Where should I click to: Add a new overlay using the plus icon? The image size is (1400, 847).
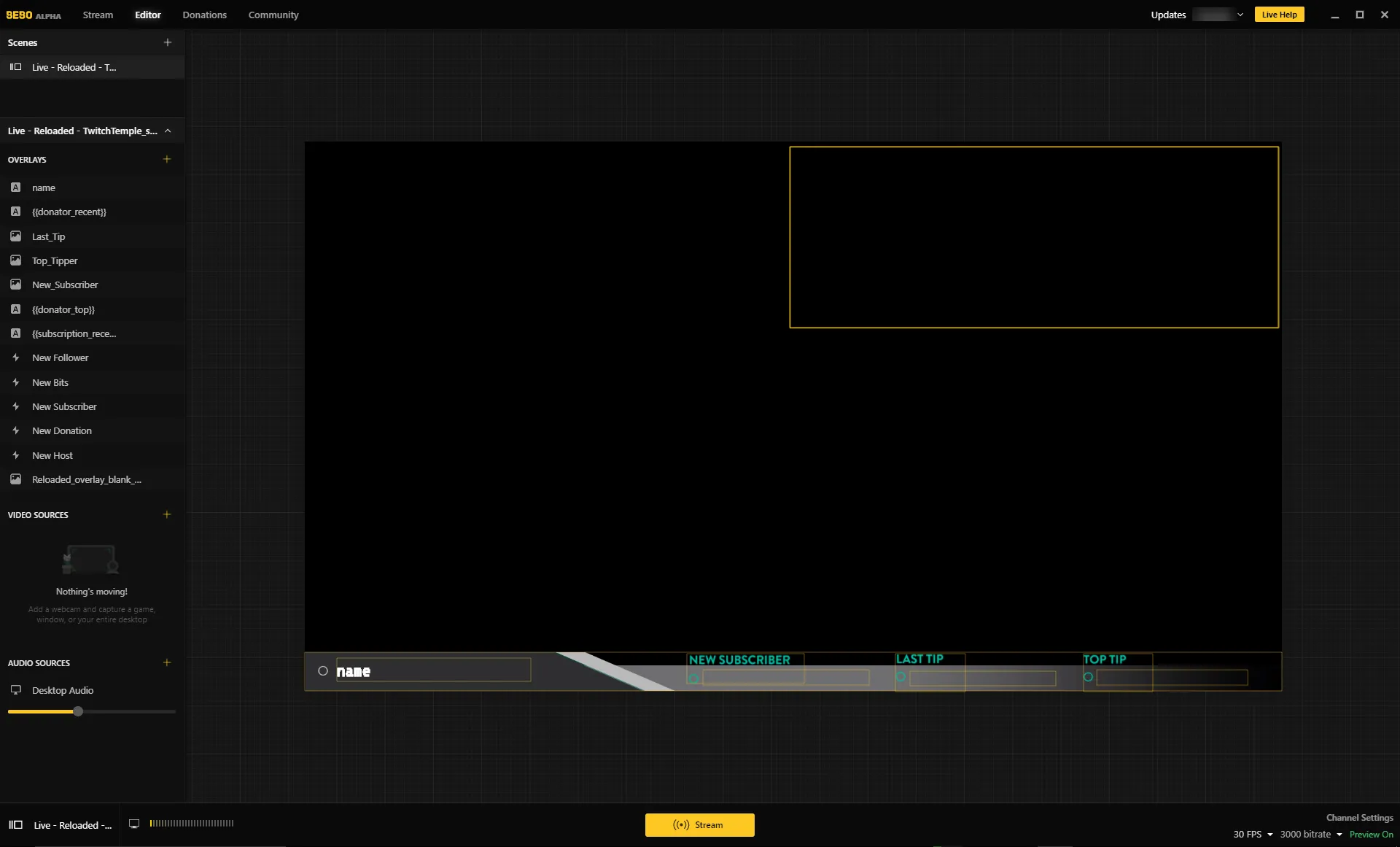point(167,159)
